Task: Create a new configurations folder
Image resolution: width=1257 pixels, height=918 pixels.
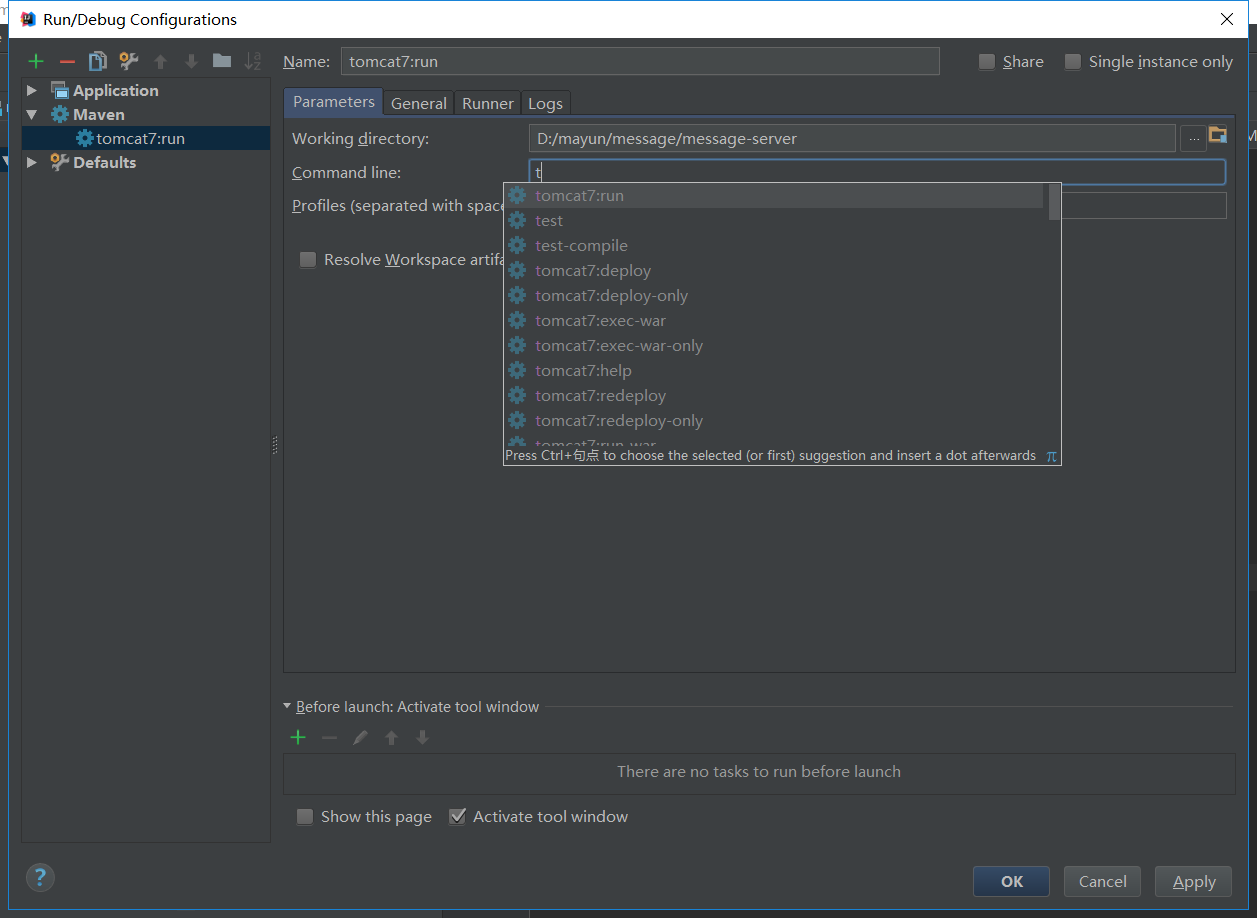Action: (x=221, y=60)
